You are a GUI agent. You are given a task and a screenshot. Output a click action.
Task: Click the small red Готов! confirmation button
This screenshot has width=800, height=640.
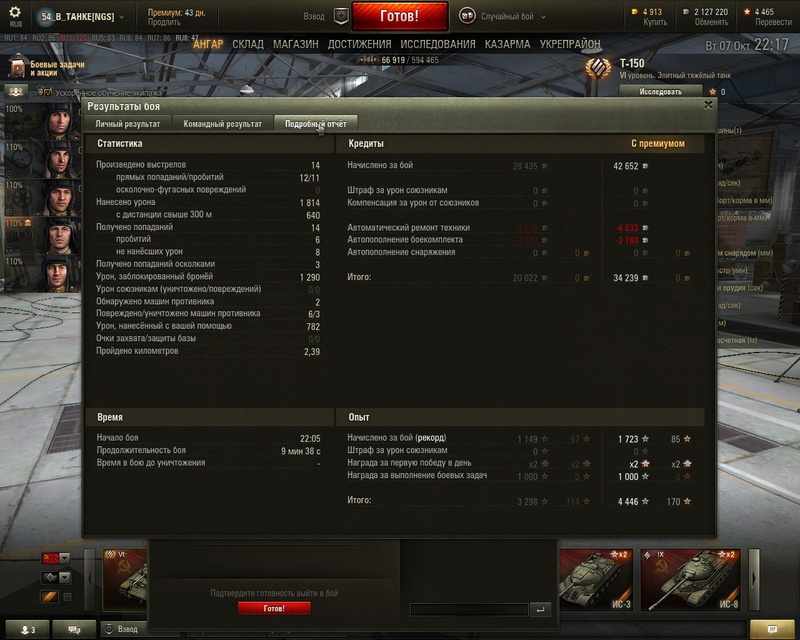274,608
